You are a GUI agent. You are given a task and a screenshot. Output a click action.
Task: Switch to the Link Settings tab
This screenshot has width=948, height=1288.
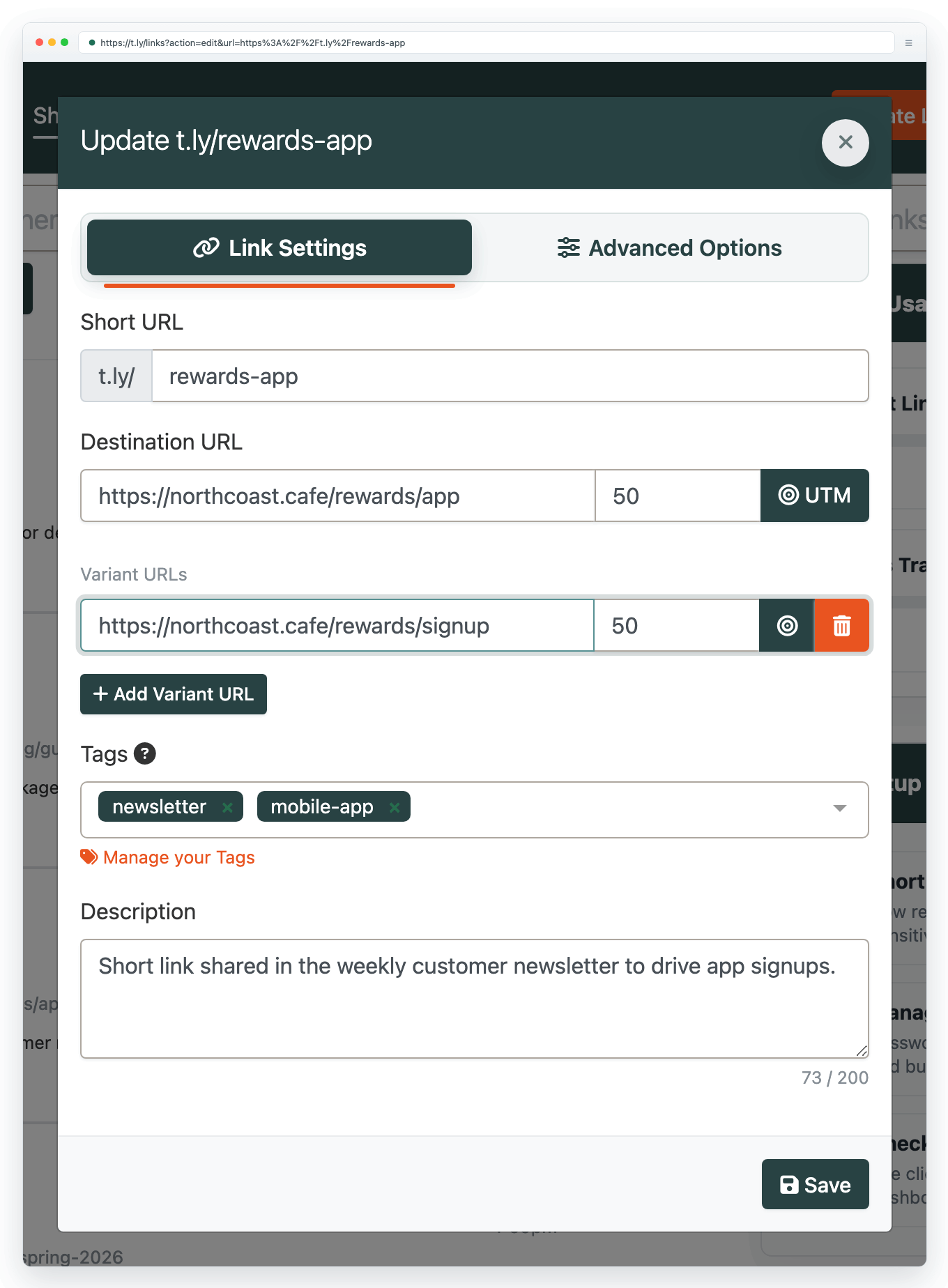pos(280,247)
